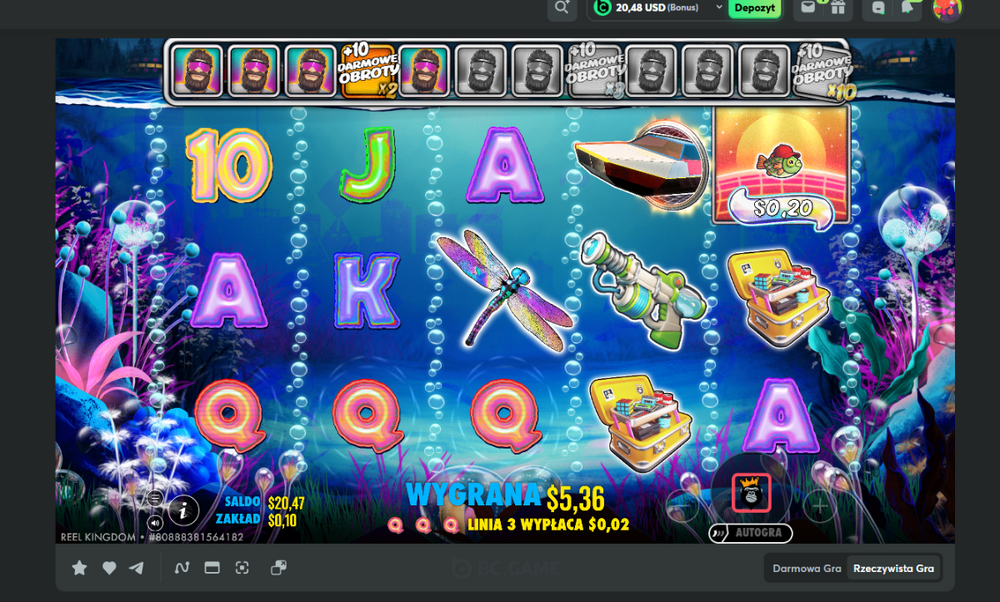1000x602 pixels.
Task: Open theater mode with the card icon
Action: tap(211, 568)
